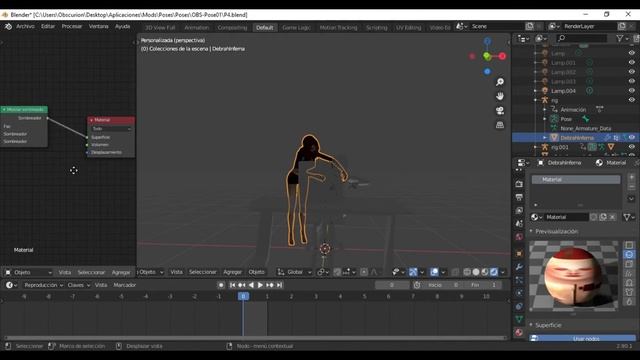Image resolution: width=640 pixels, height=360 pixels.
Task: Select the hand pan view icon
Action: coord(500,96)
